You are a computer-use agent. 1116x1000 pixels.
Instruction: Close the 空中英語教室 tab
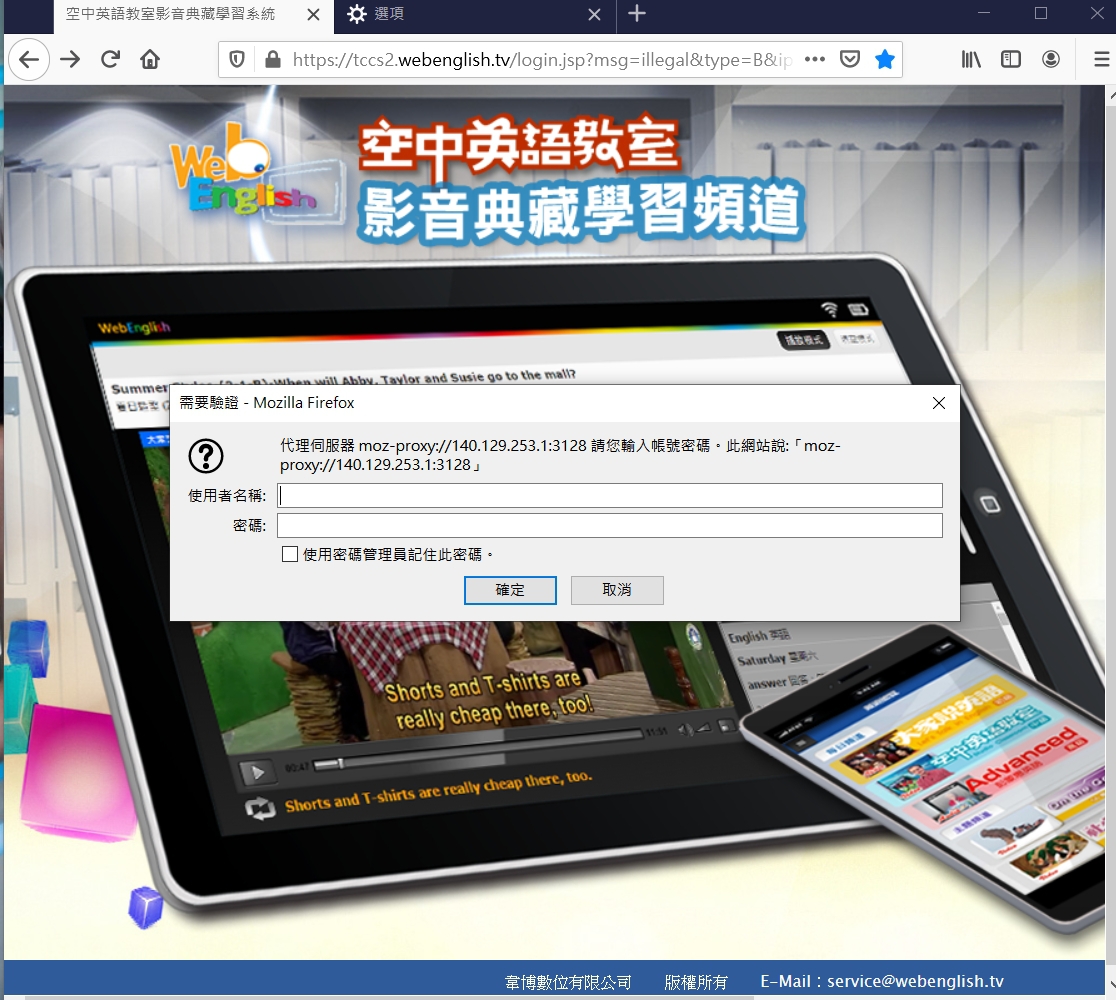pyautogui.click(x=313, y=14)
